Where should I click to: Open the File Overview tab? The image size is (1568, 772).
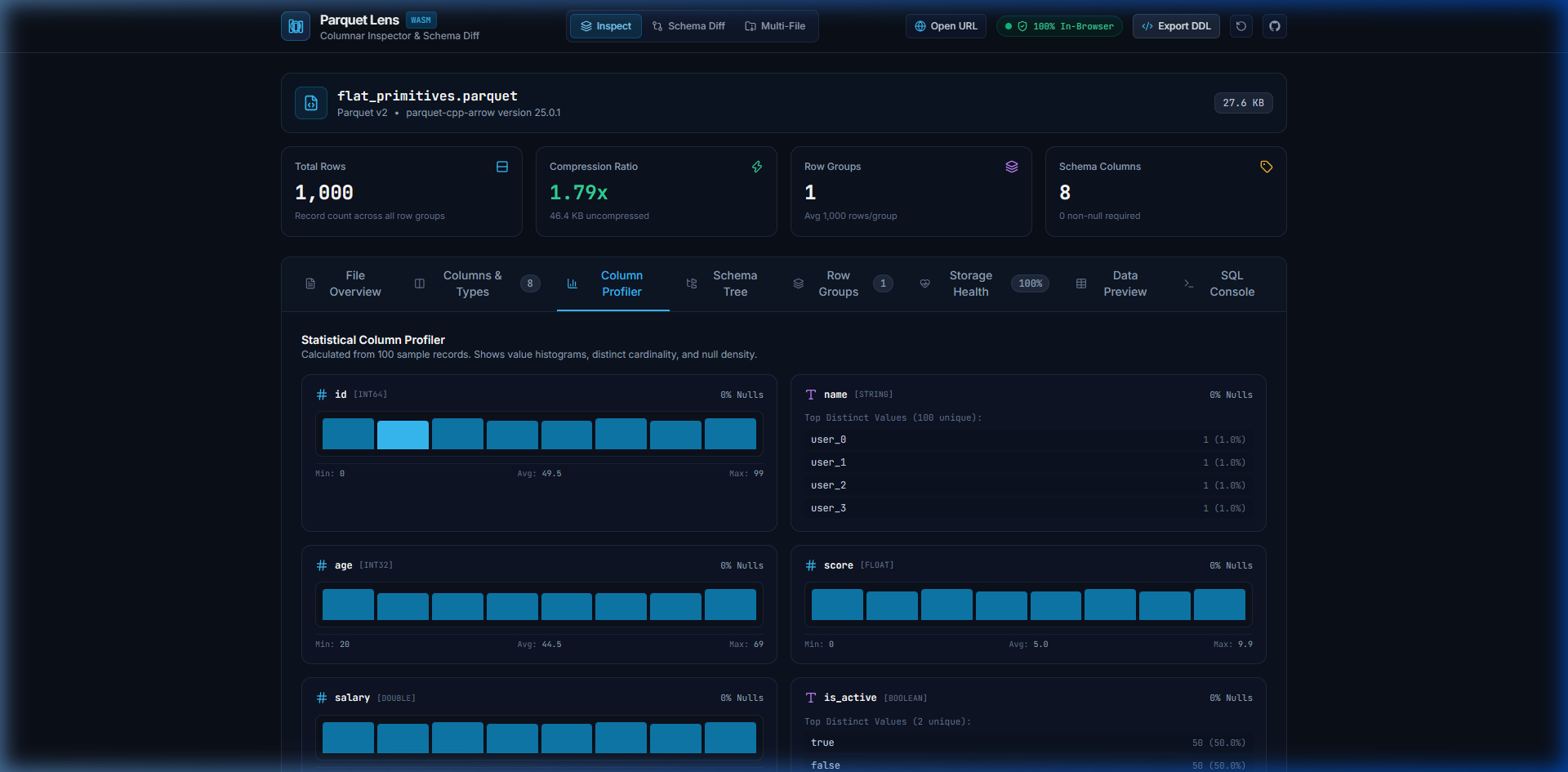click(x=343, y=283)
